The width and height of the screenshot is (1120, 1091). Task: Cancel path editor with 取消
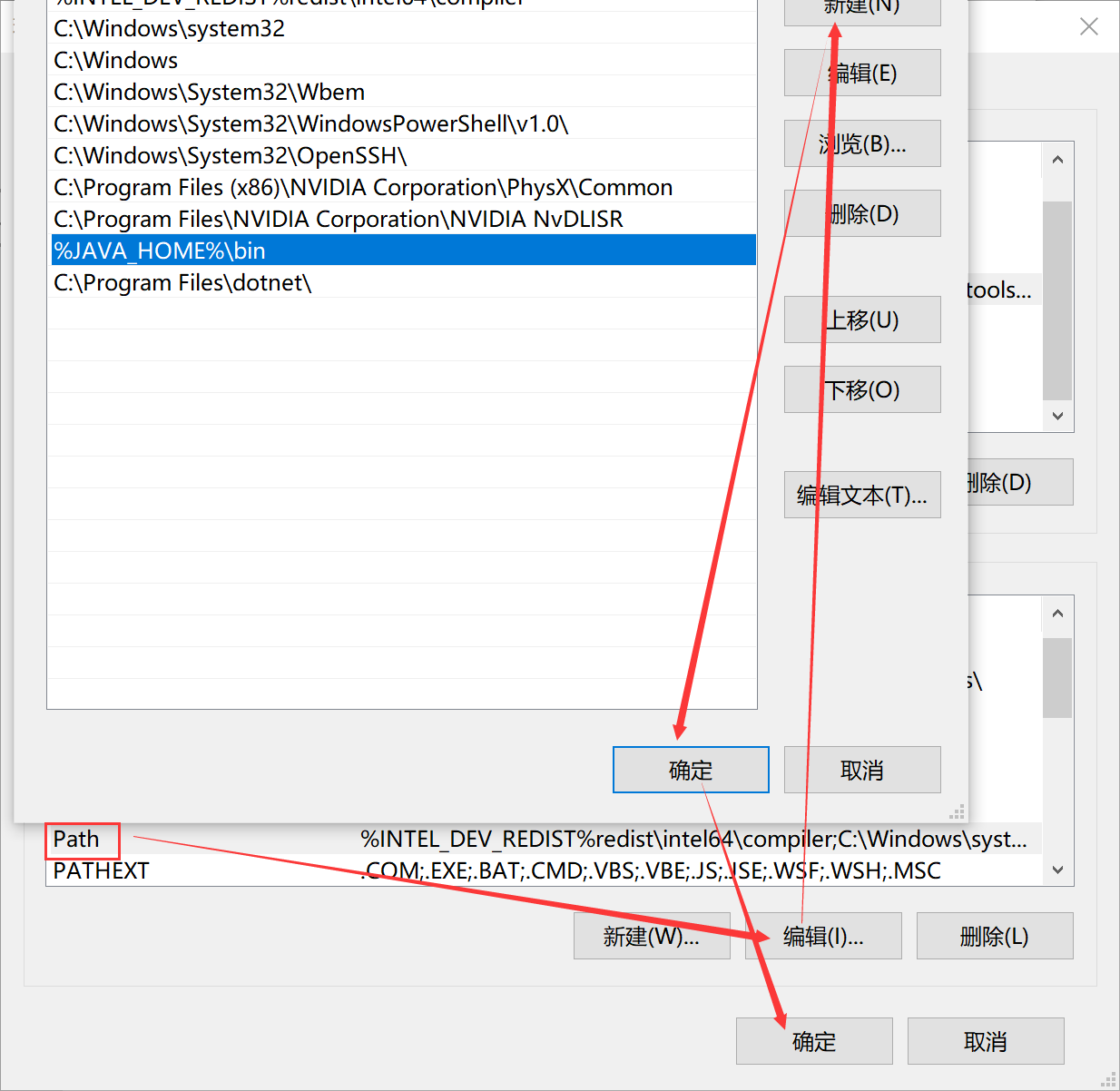point(862,770)
